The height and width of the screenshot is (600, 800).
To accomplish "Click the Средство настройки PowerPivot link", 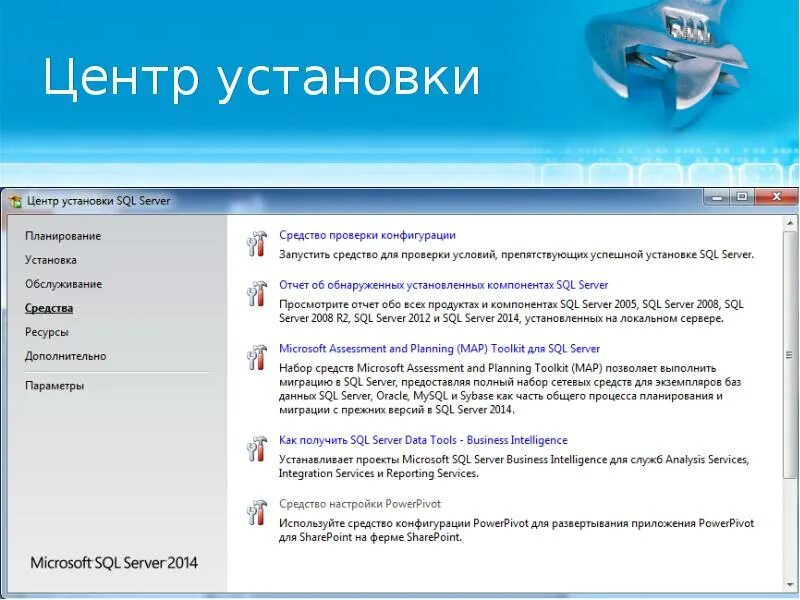I will 360,504.
